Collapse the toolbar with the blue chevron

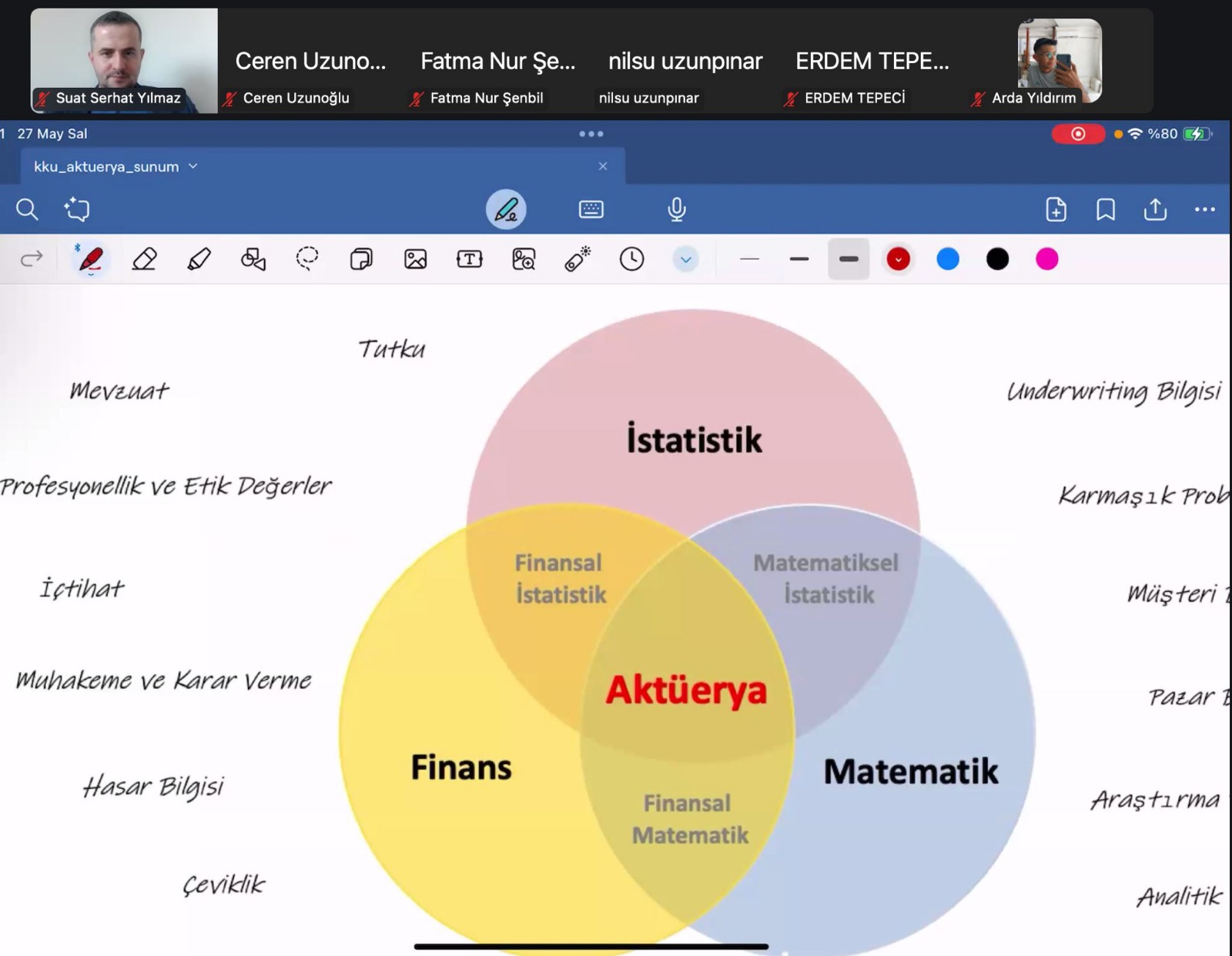point(685,259)
